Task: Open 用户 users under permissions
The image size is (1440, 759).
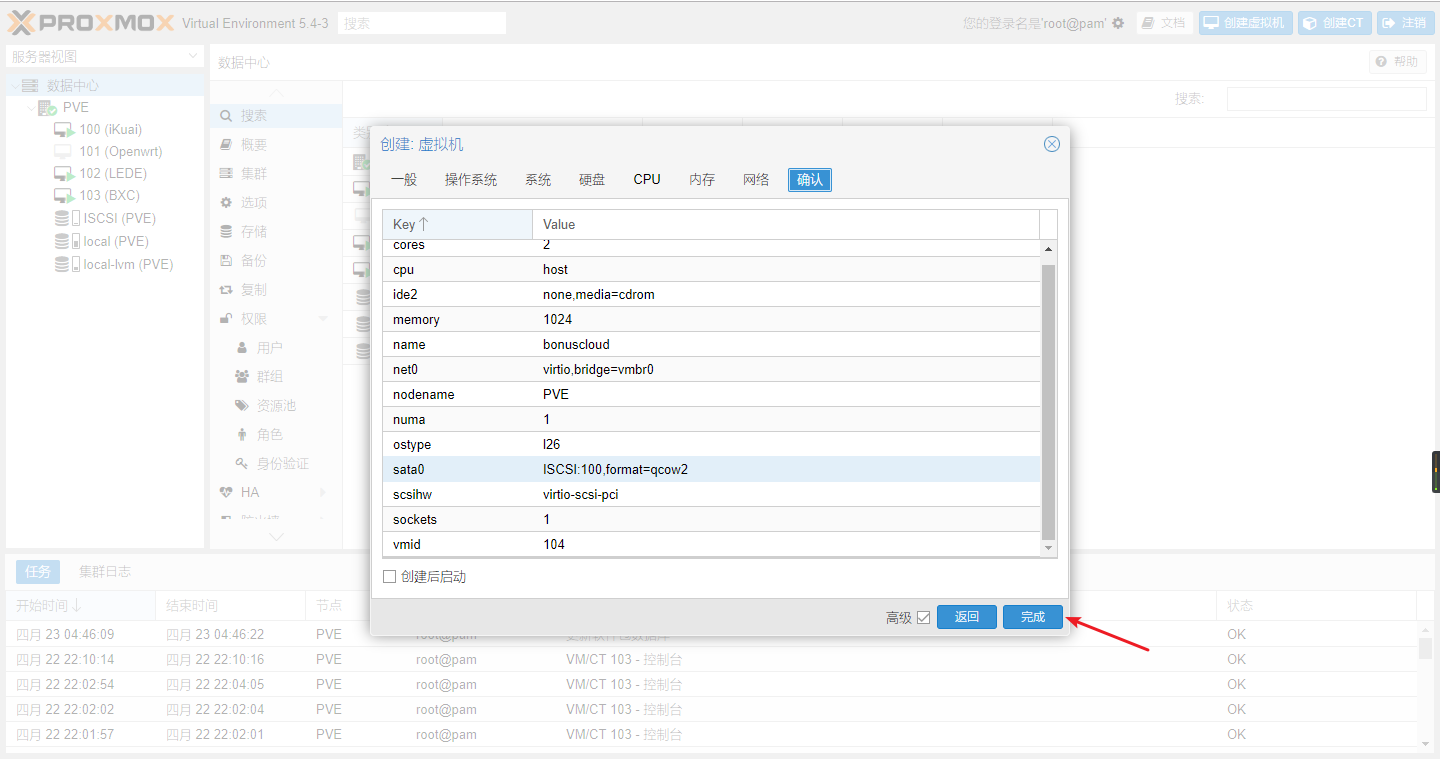Action: pos(275,348)
